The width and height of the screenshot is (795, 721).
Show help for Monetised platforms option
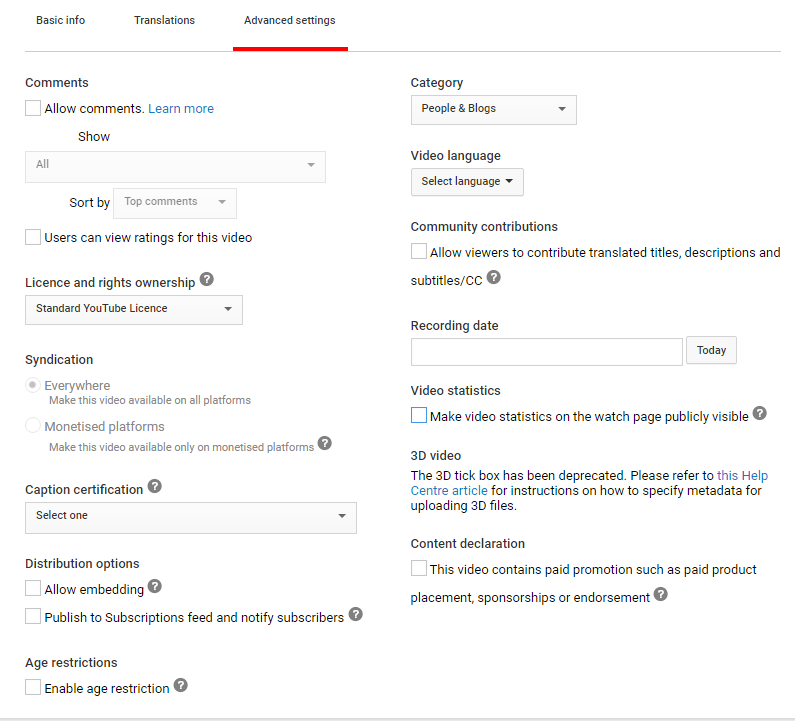[324, 443]
